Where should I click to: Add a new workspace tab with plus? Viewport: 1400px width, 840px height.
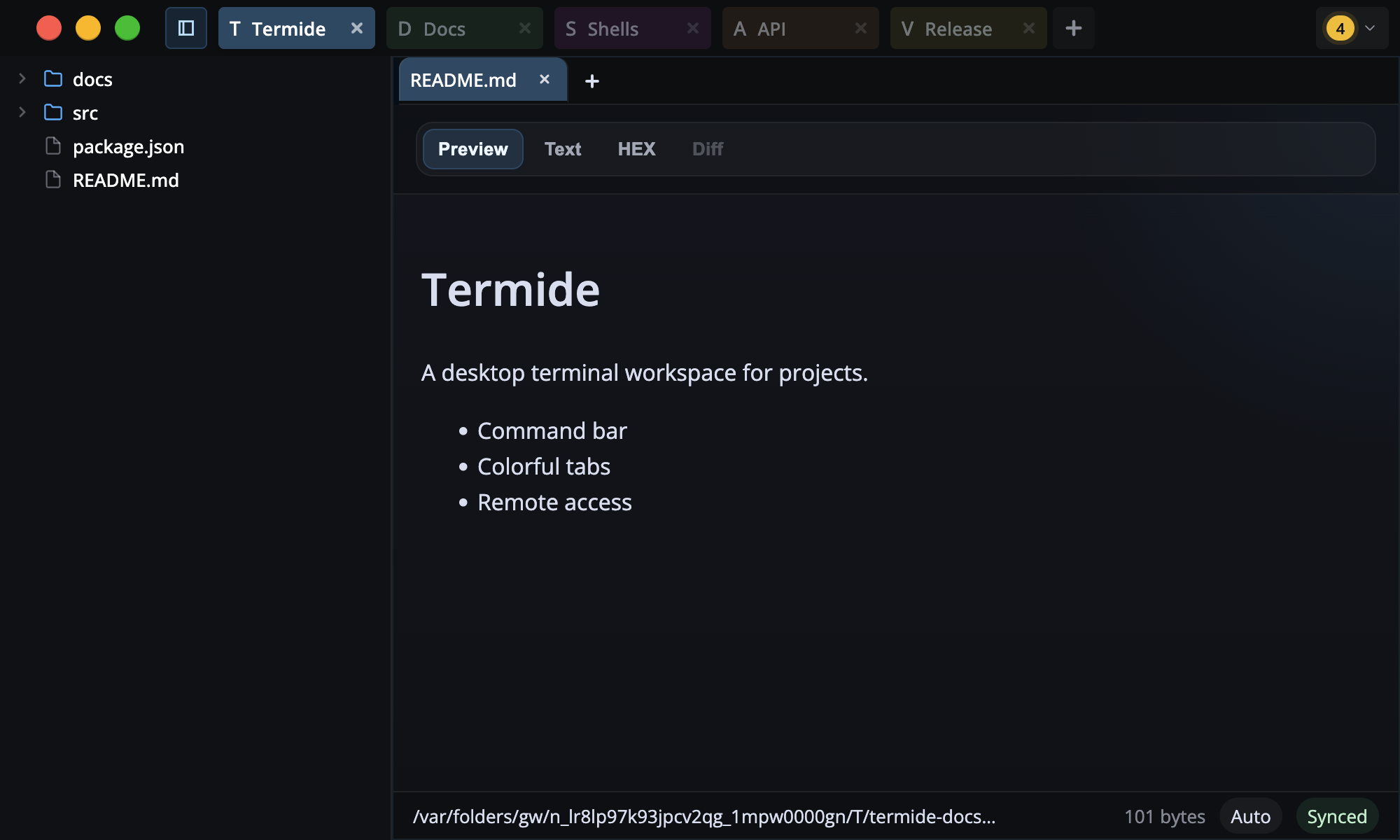tap(1074, 28)
